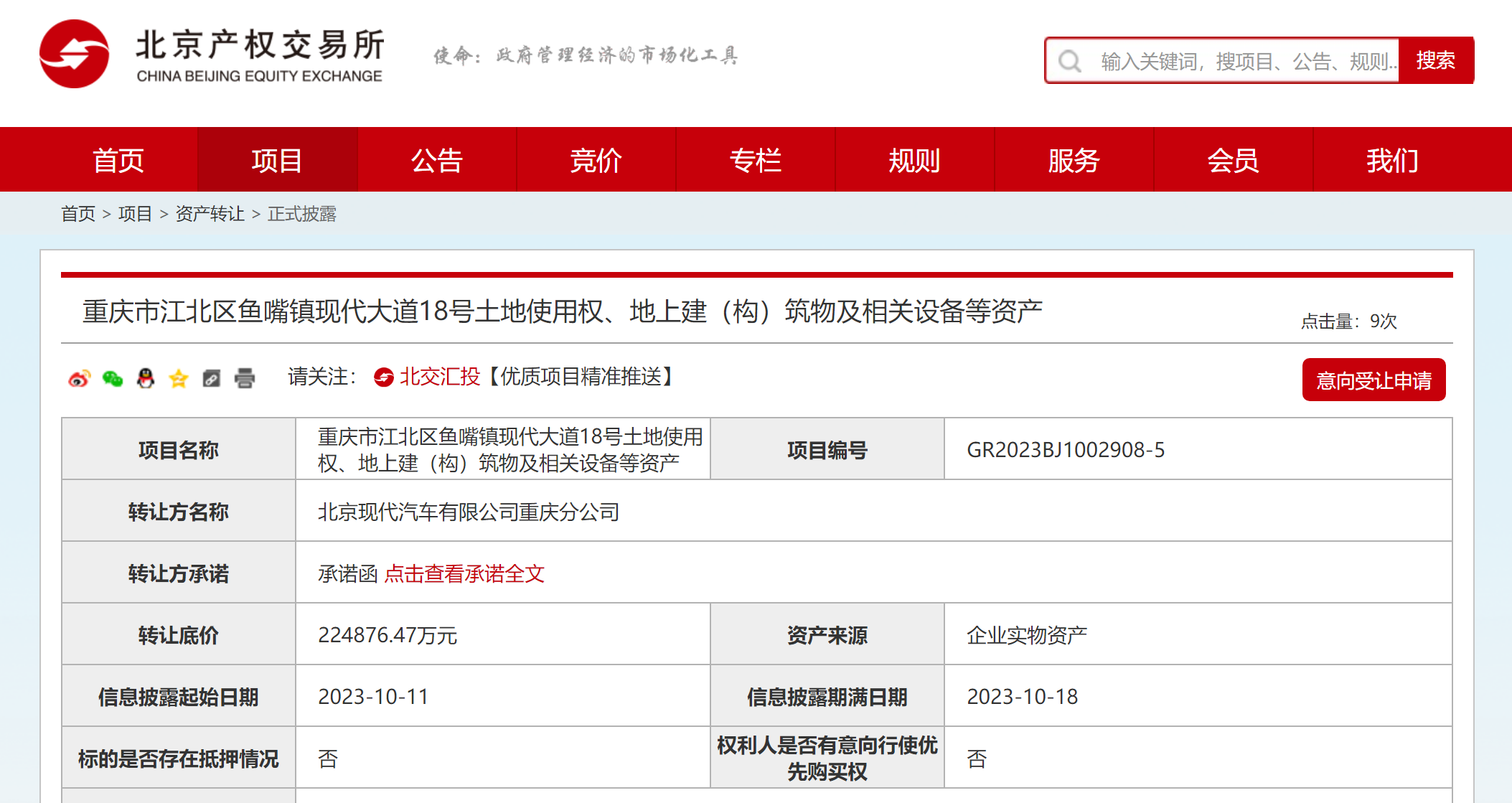Click the magnifier icon in search box

tap(1070, 61)
